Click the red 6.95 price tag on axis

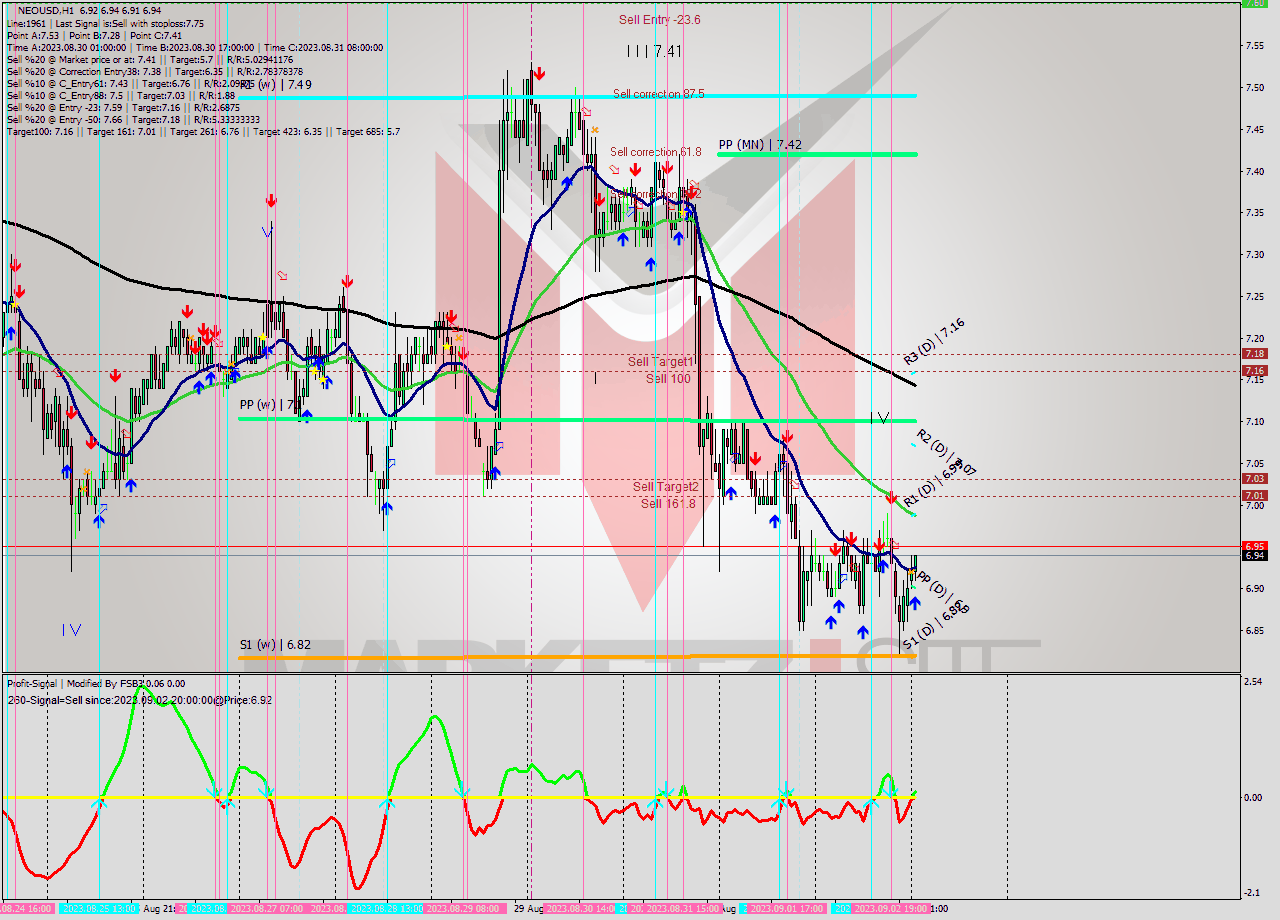(1254, 546)
